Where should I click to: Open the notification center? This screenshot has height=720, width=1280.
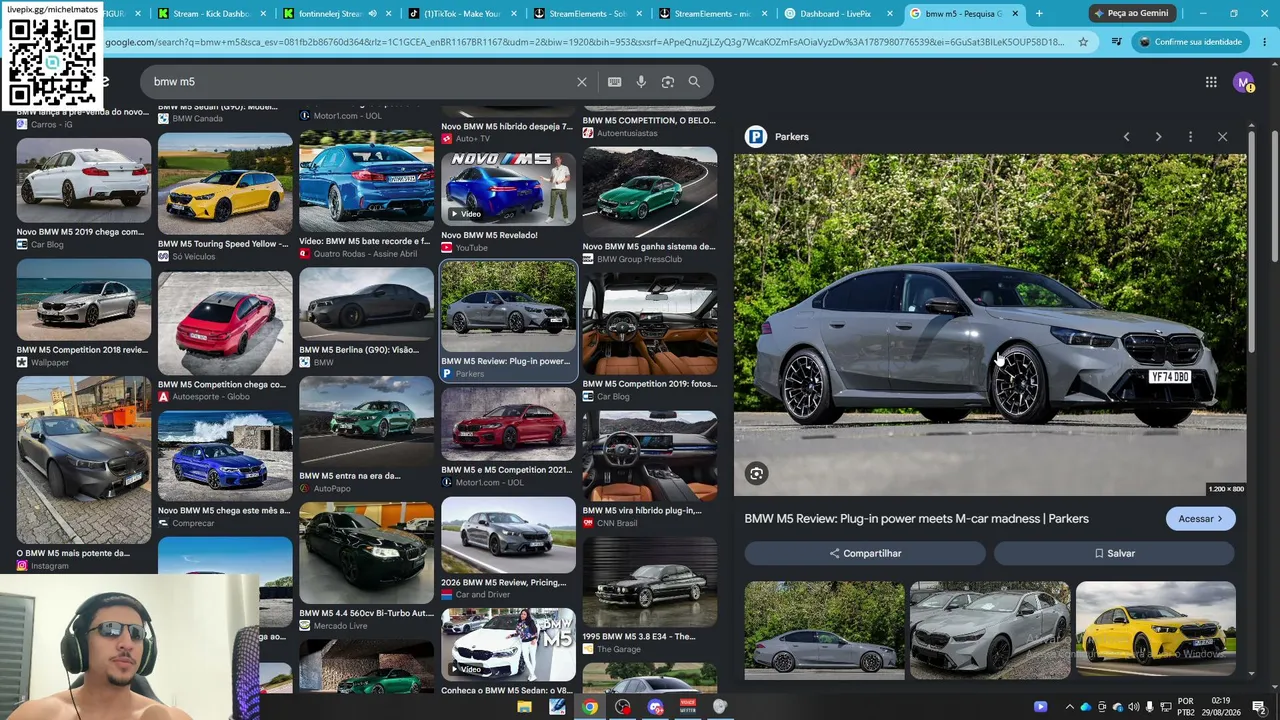pos(1258,707)
